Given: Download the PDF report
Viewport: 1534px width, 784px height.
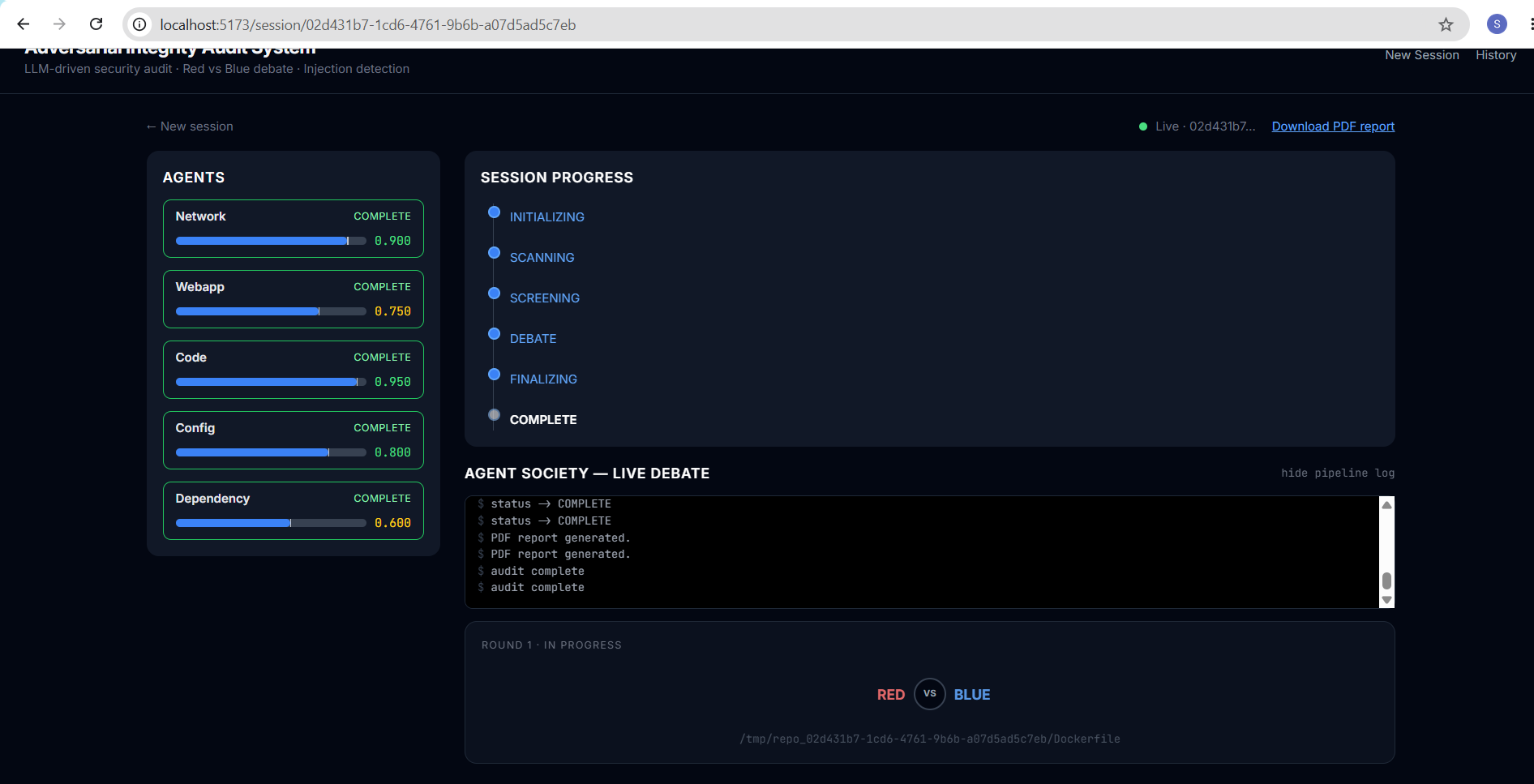Looking at the screenshot, I should (1333, 126).
